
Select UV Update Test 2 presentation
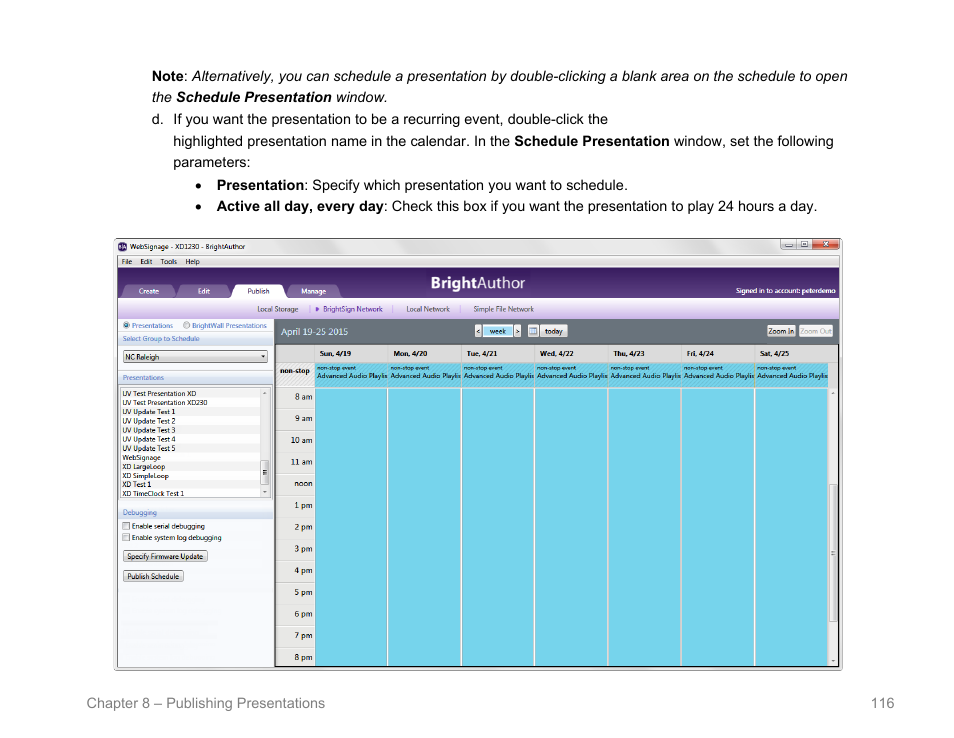pos(190,421)
